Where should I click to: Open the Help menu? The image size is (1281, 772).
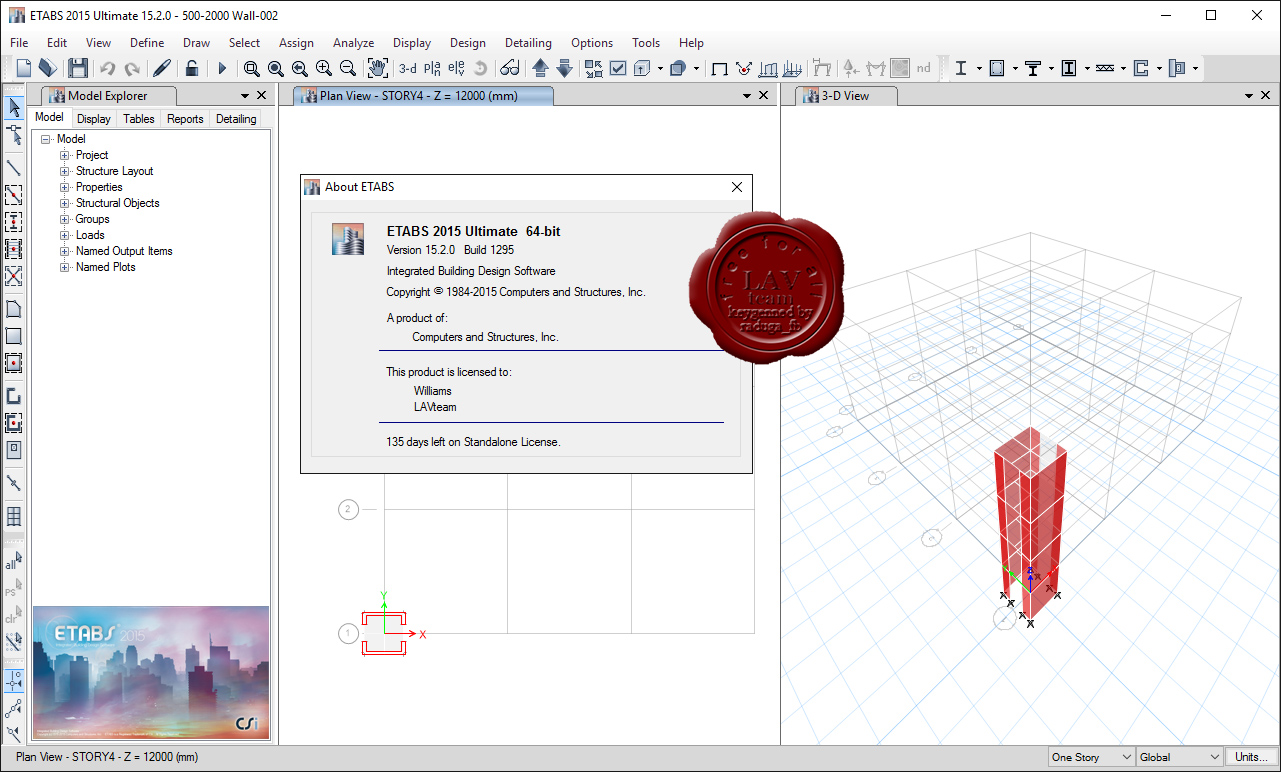tap(691, 43)
